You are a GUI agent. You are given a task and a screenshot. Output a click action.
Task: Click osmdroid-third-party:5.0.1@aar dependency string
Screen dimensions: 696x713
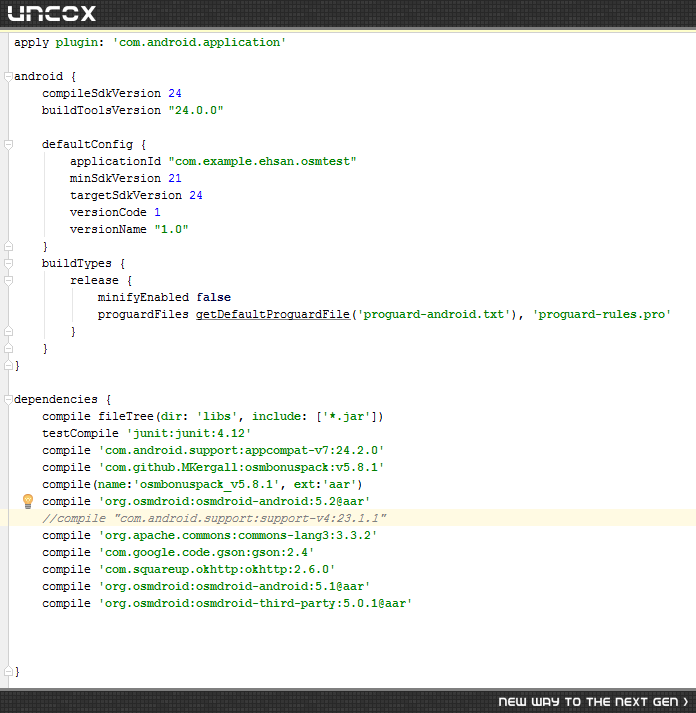pyautogui.click(x=255, y=603)
